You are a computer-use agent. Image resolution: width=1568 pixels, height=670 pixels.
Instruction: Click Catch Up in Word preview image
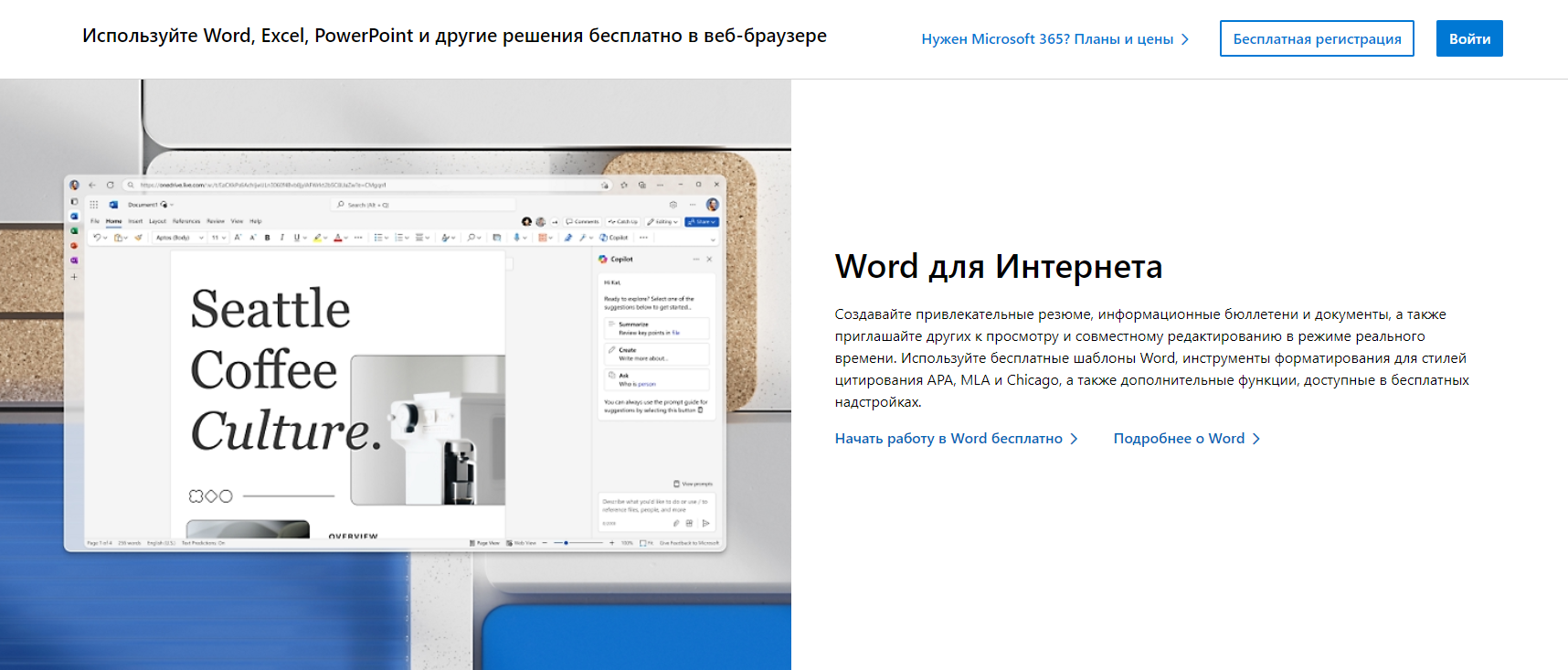[x=623, y=222]
